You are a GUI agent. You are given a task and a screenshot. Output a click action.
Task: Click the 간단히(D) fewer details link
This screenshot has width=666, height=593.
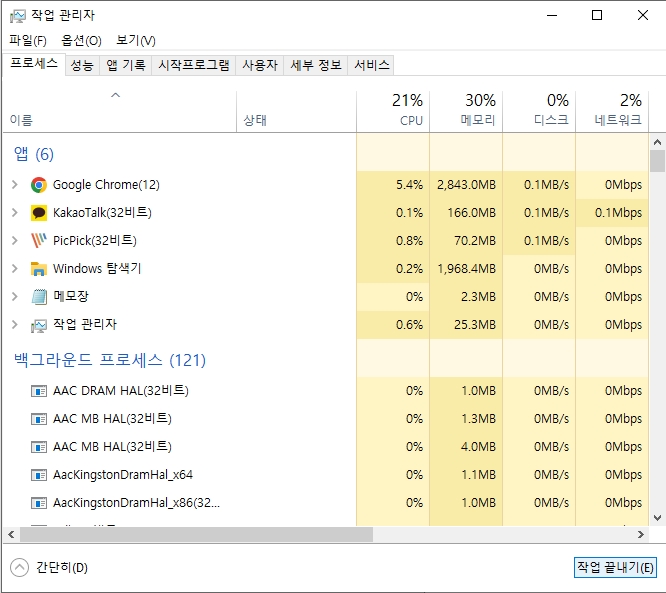[62, 568]
